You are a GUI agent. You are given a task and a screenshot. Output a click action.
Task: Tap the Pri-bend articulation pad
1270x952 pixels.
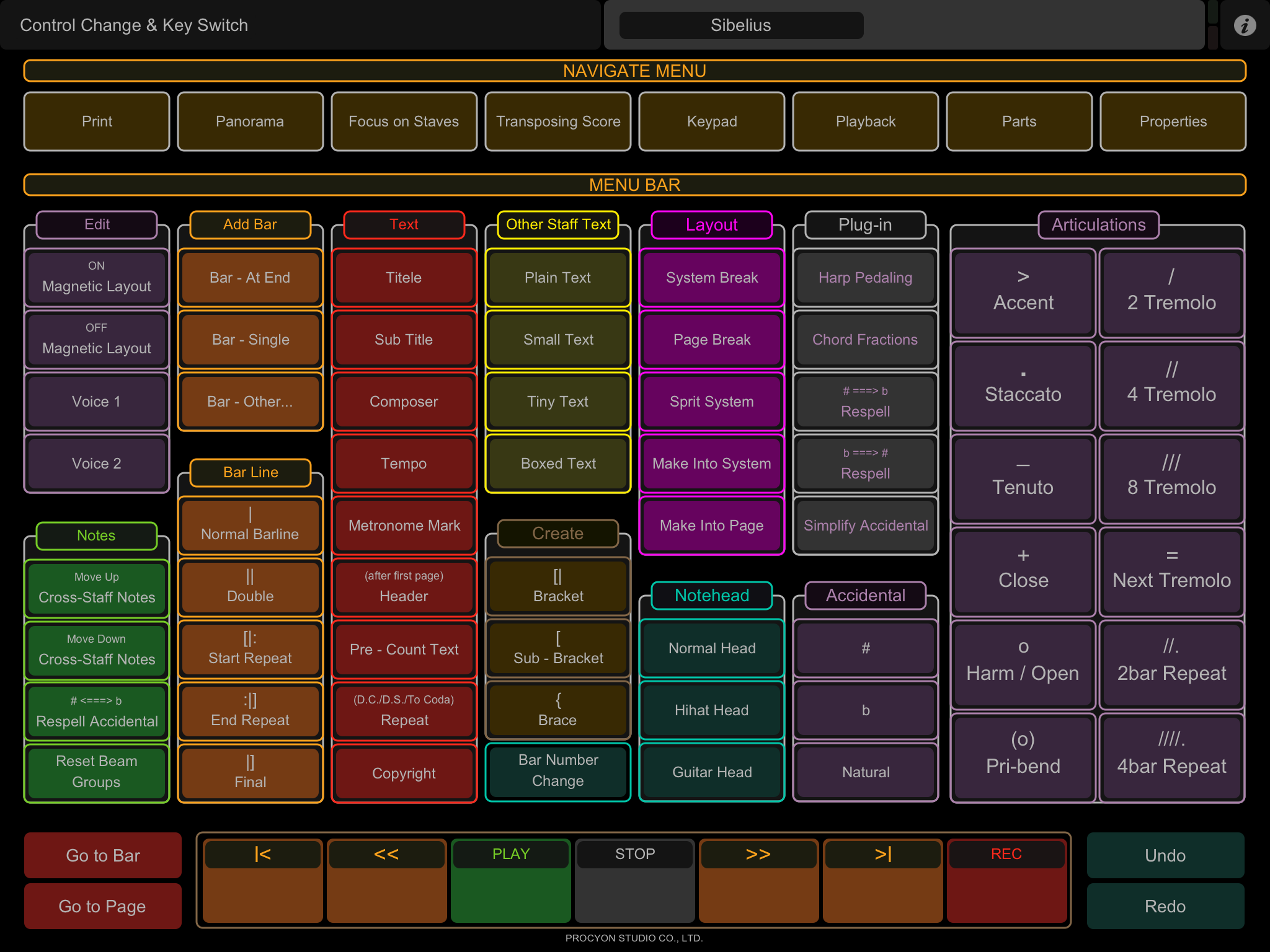[1023, 757]
